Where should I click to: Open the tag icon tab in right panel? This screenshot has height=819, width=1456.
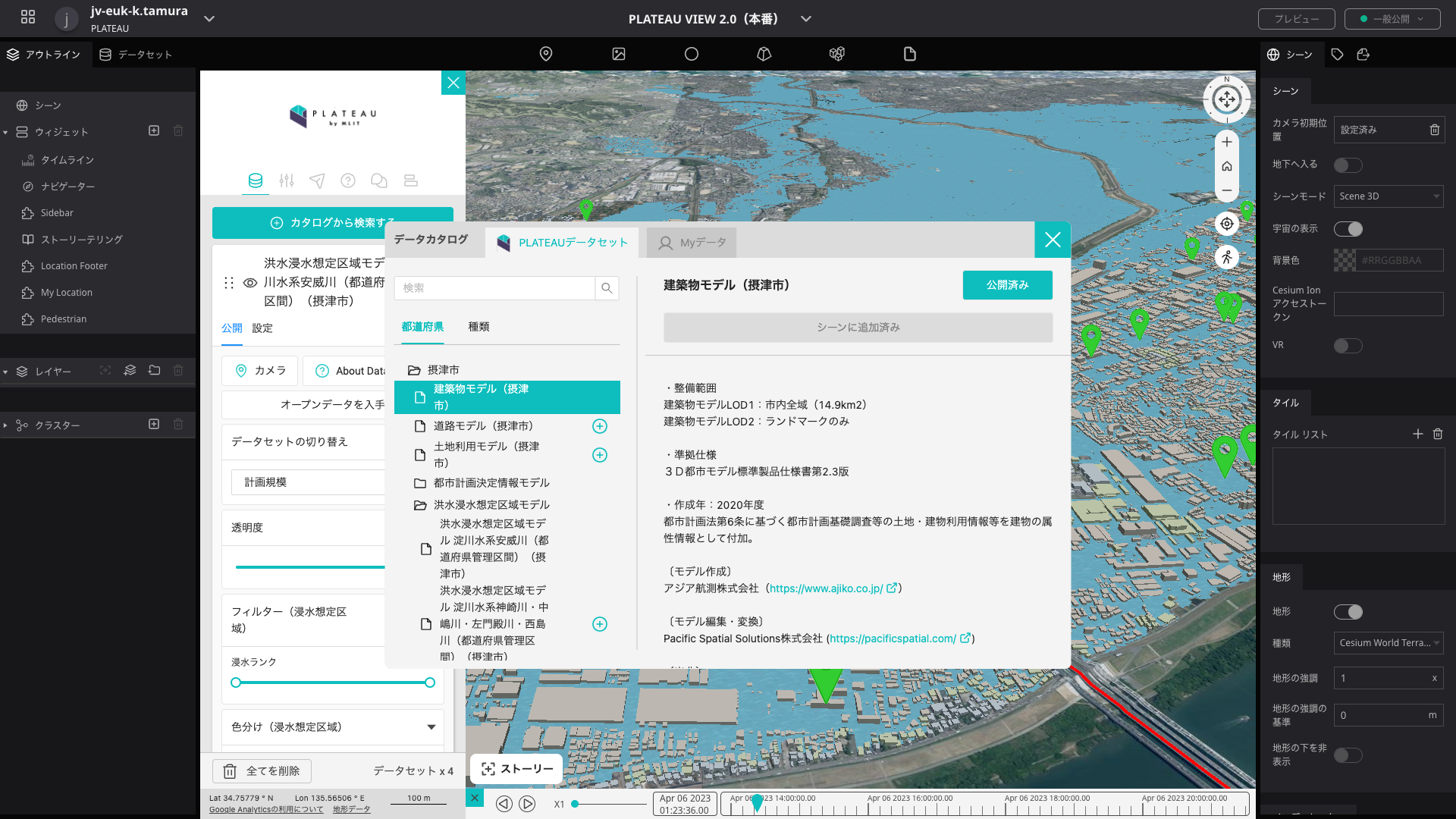click(x=1337, y=55)
